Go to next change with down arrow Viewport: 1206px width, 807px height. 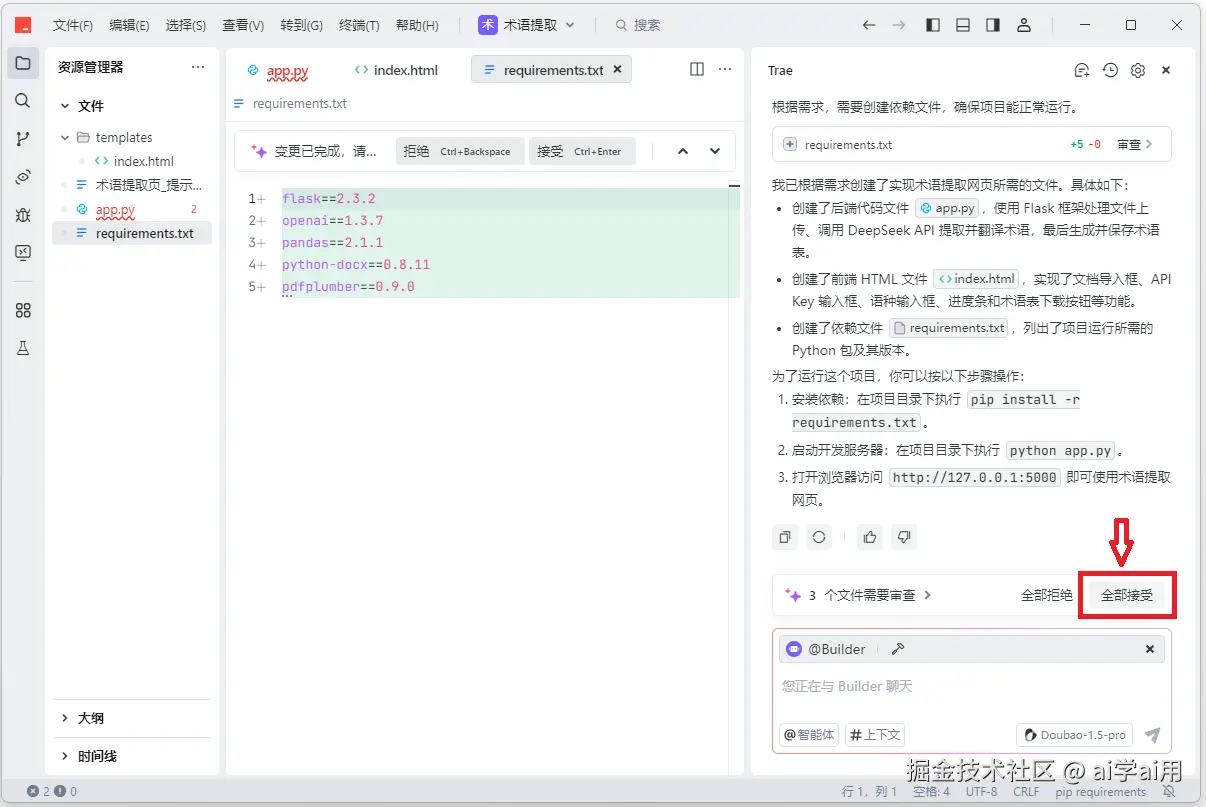(x=715, y=151)
